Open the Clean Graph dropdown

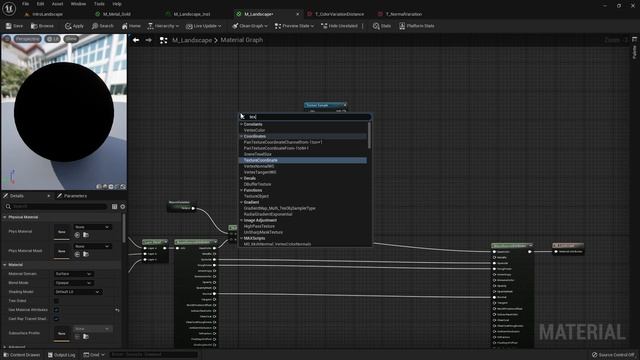click(249, 26)
